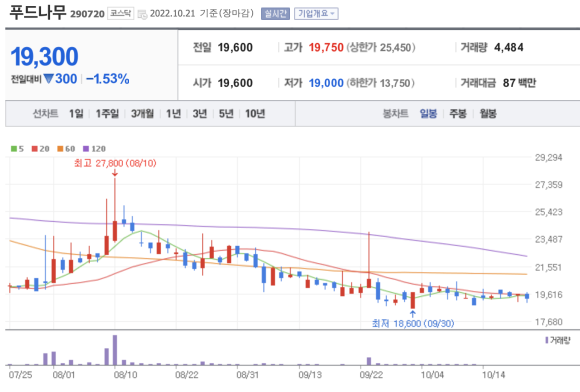Click the 10/14 date axis label
This screenshot has height=392, width=580.
493,375
